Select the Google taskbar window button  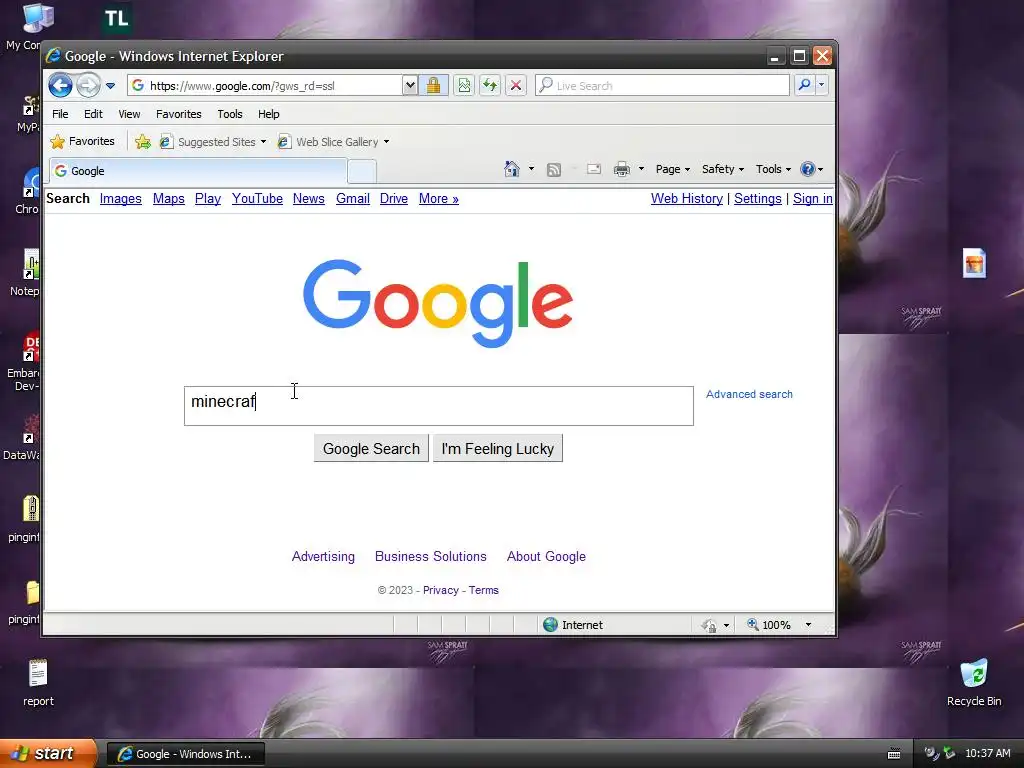(185, 754)
